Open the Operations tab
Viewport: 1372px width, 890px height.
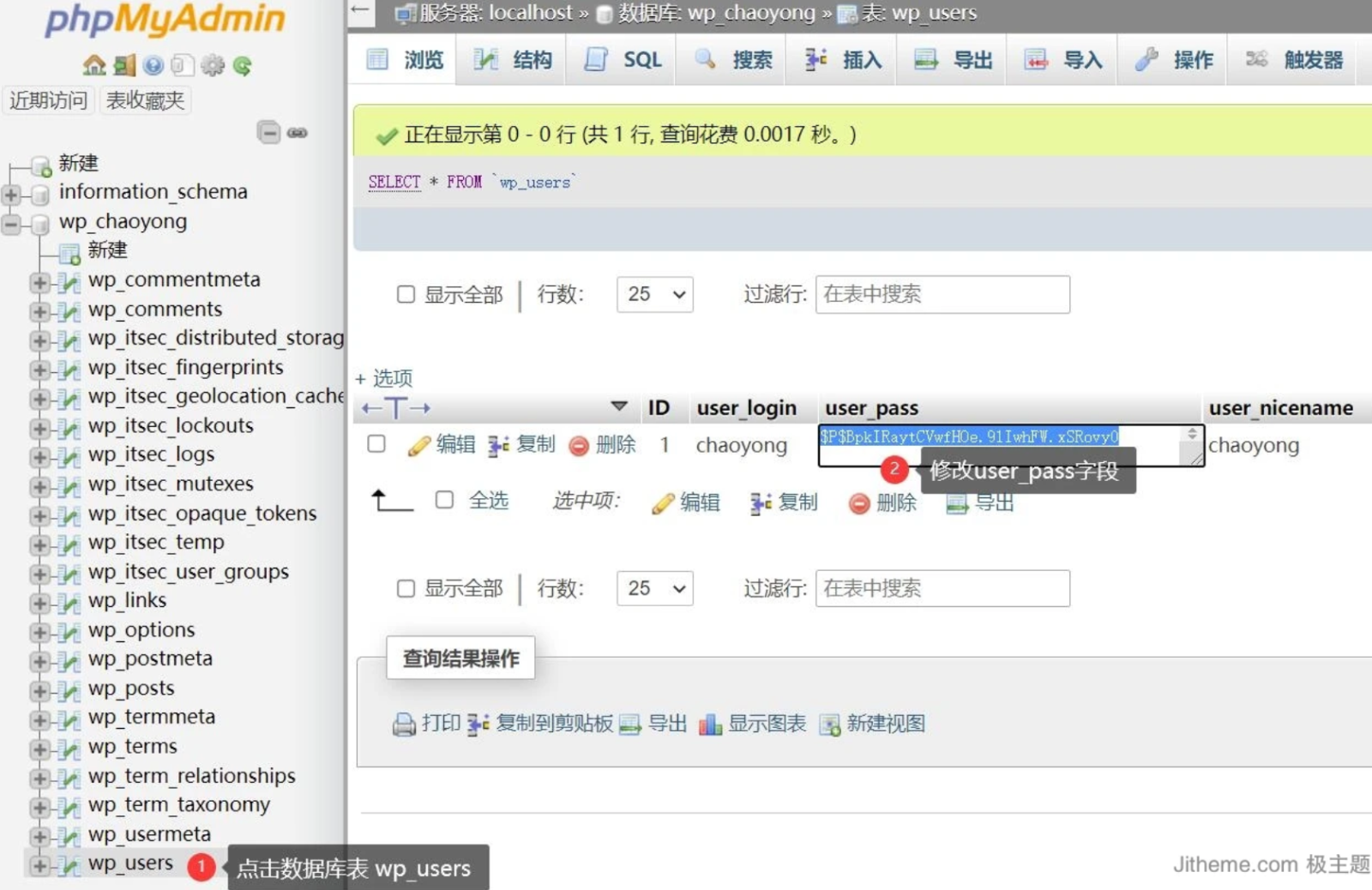(x=1173, y=60)
